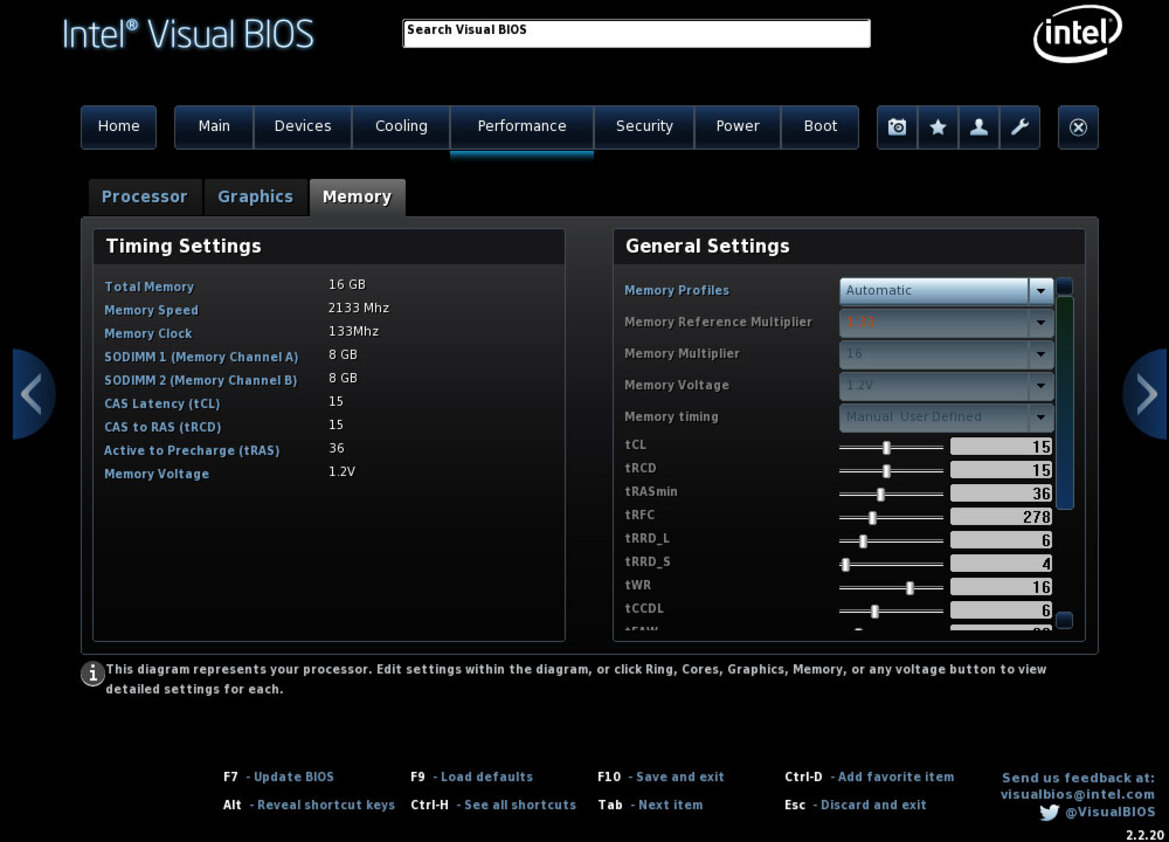Click the exit X icon button
The height and width of the screenshot is (842, 1169).
tap(1078, 128)
